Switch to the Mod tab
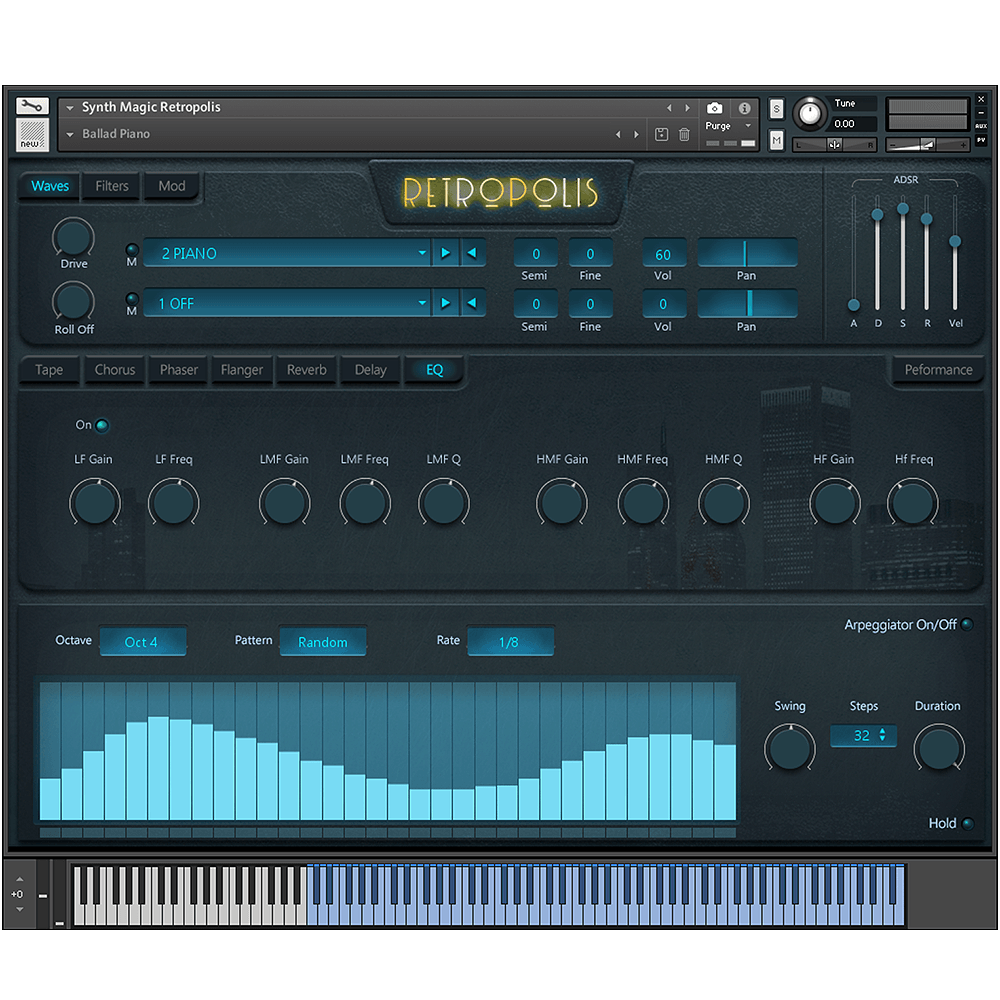Image resolution: width=1000 pixels, height=1000 pixels. click(x=172, y=186)
